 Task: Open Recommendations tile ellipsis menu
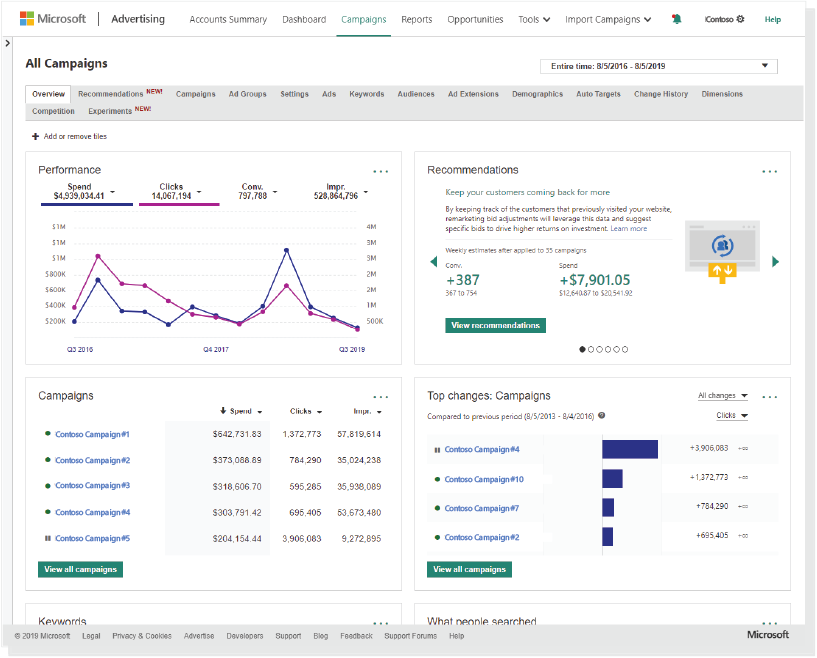pos(770,171)
